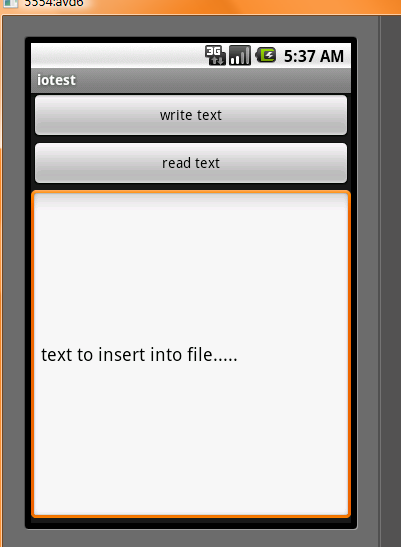Viewport: 401px width, 547px height.
Task: Click the dark gray panel right of emulator
Action: click(391, 279)
